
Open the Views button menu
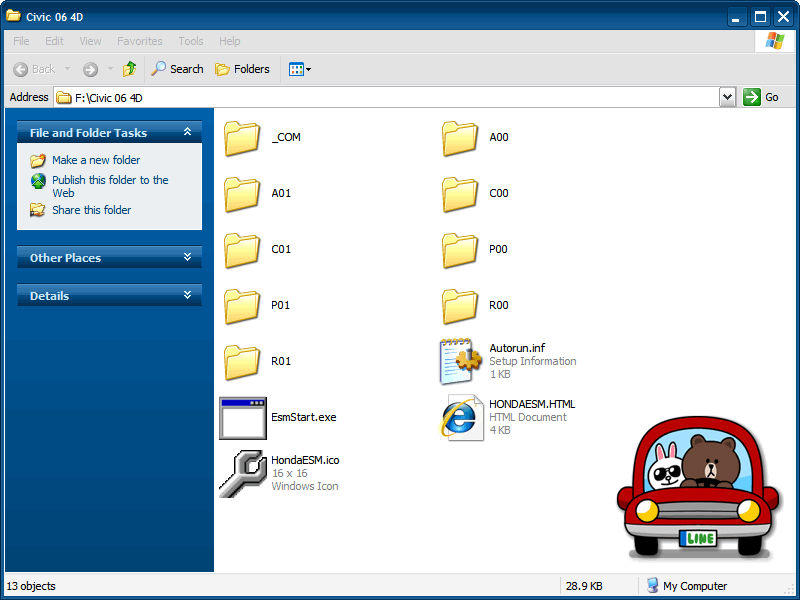tap(299, 69)
